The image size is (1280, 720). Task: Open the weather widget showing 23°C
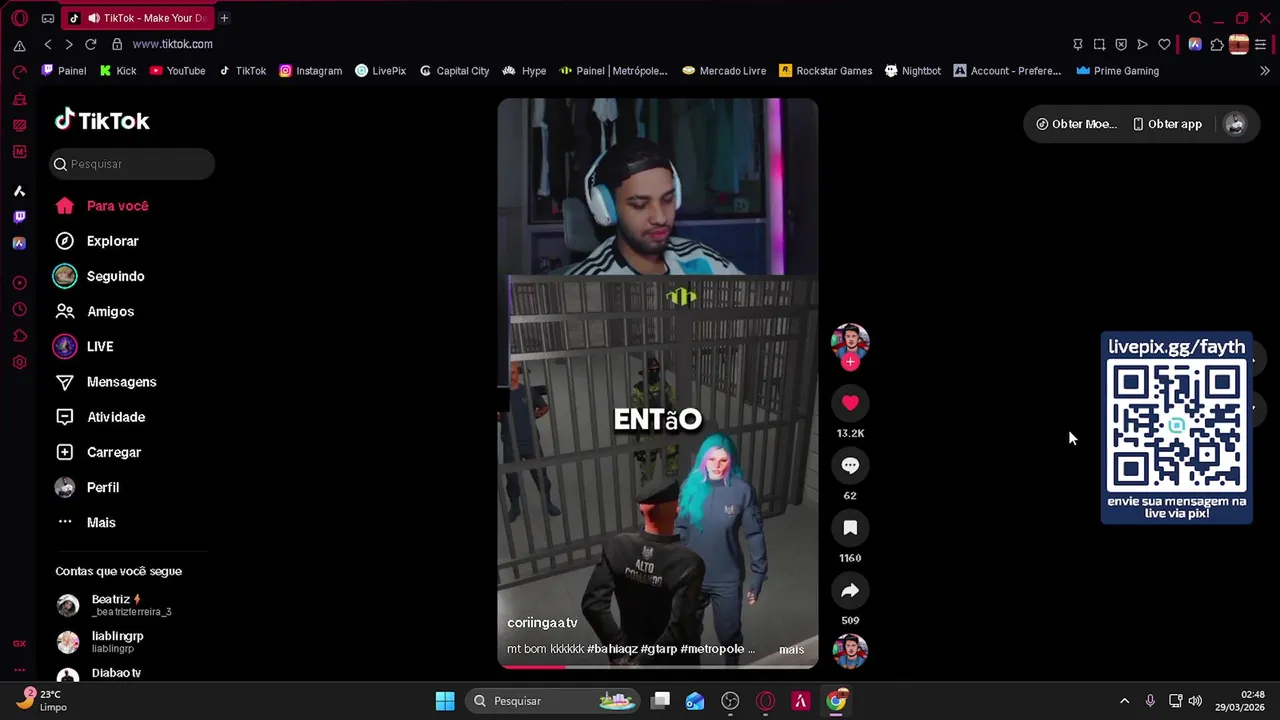click(42, 700)
